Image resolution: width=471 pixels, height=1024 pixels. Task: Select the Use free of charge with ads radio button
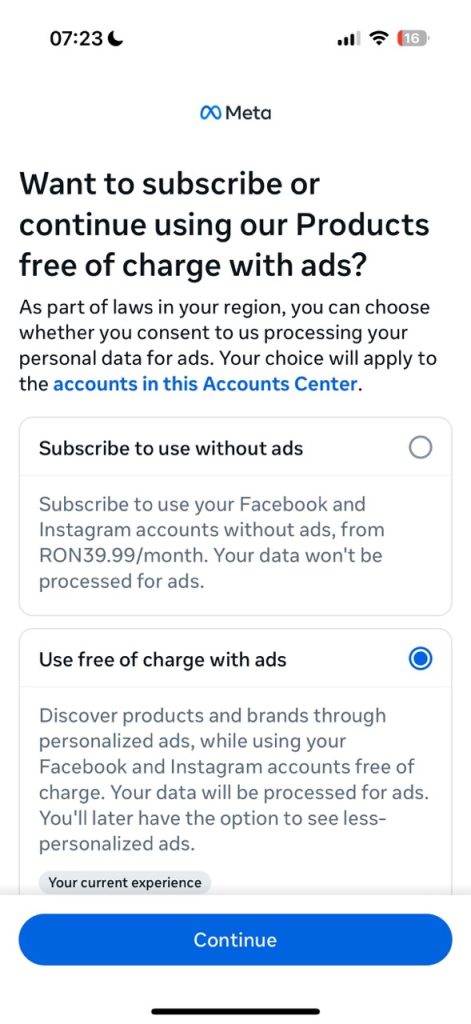(x=420, y=659)
